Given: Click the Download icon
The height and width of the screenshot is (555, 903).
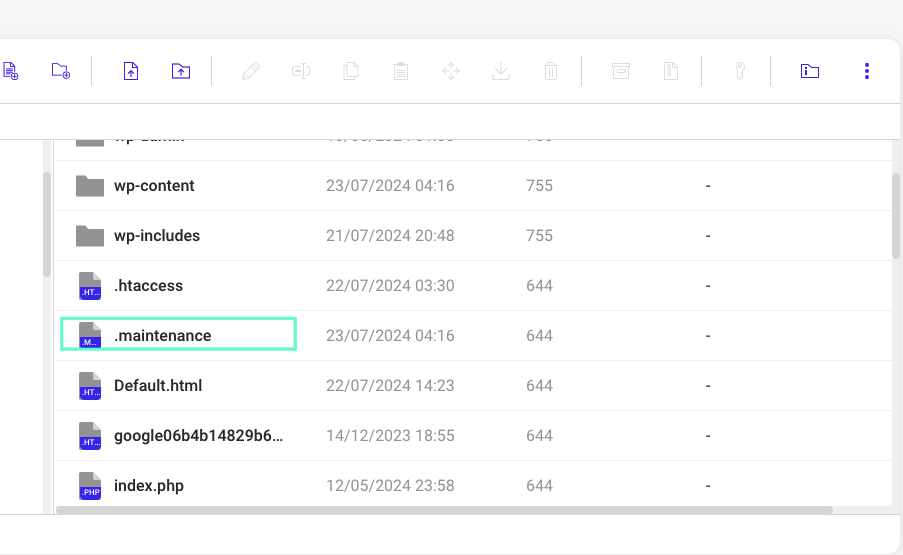Looking at the screenshot, I should coord(501,71).
